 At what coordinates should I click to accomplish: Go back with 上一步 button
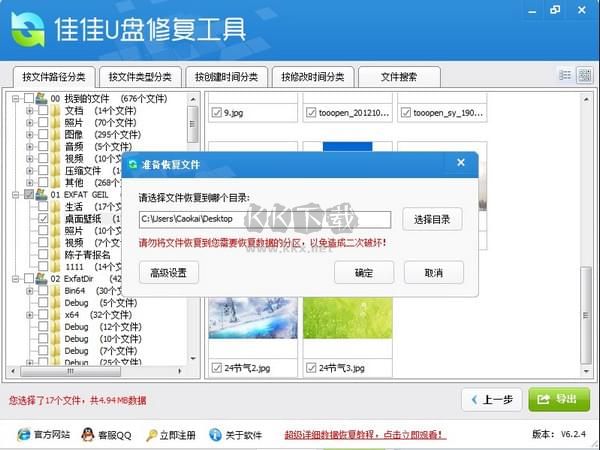492,400
